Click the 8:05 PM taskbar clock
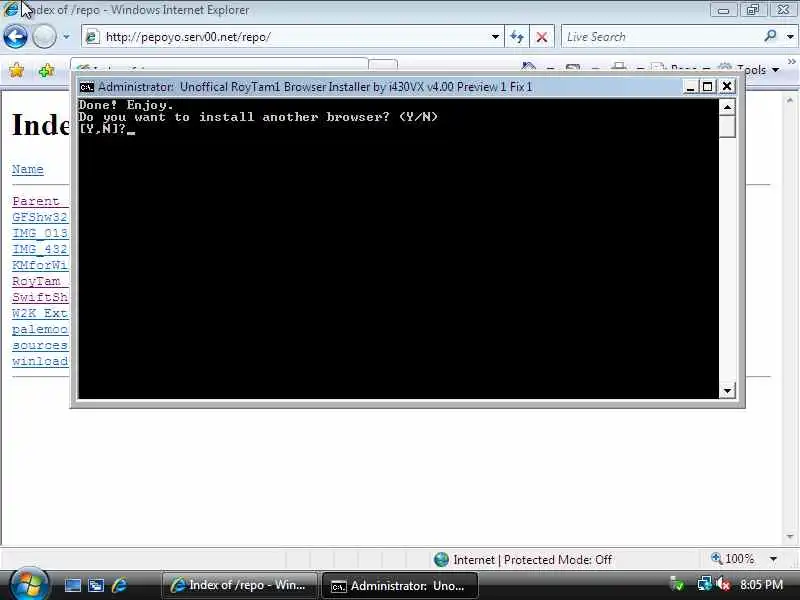This screenshot has height=600, width=800. (762, 585)
